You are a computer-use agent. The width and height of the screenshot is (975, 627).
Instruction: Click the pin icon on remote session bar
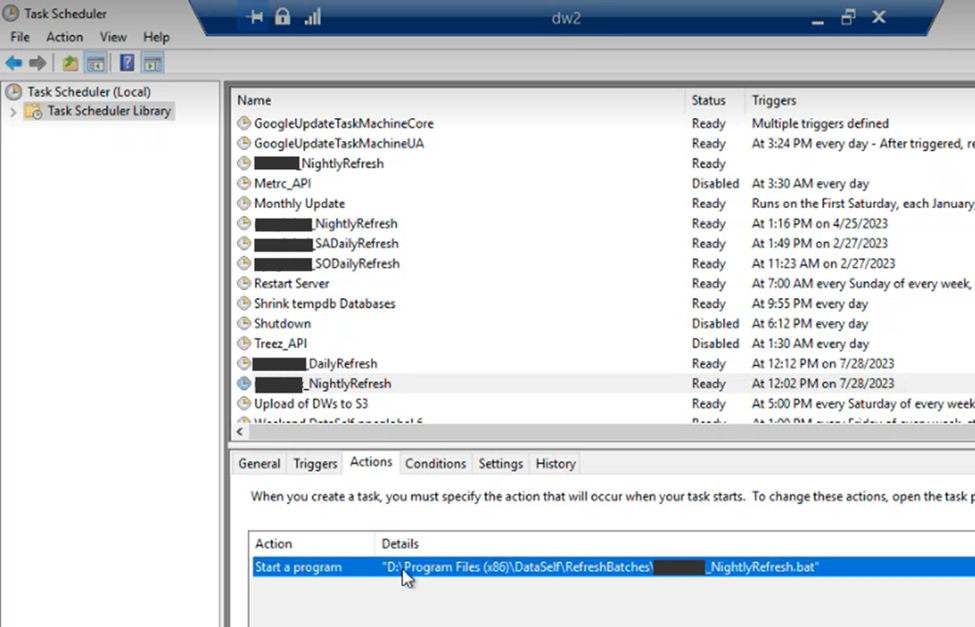255,17
